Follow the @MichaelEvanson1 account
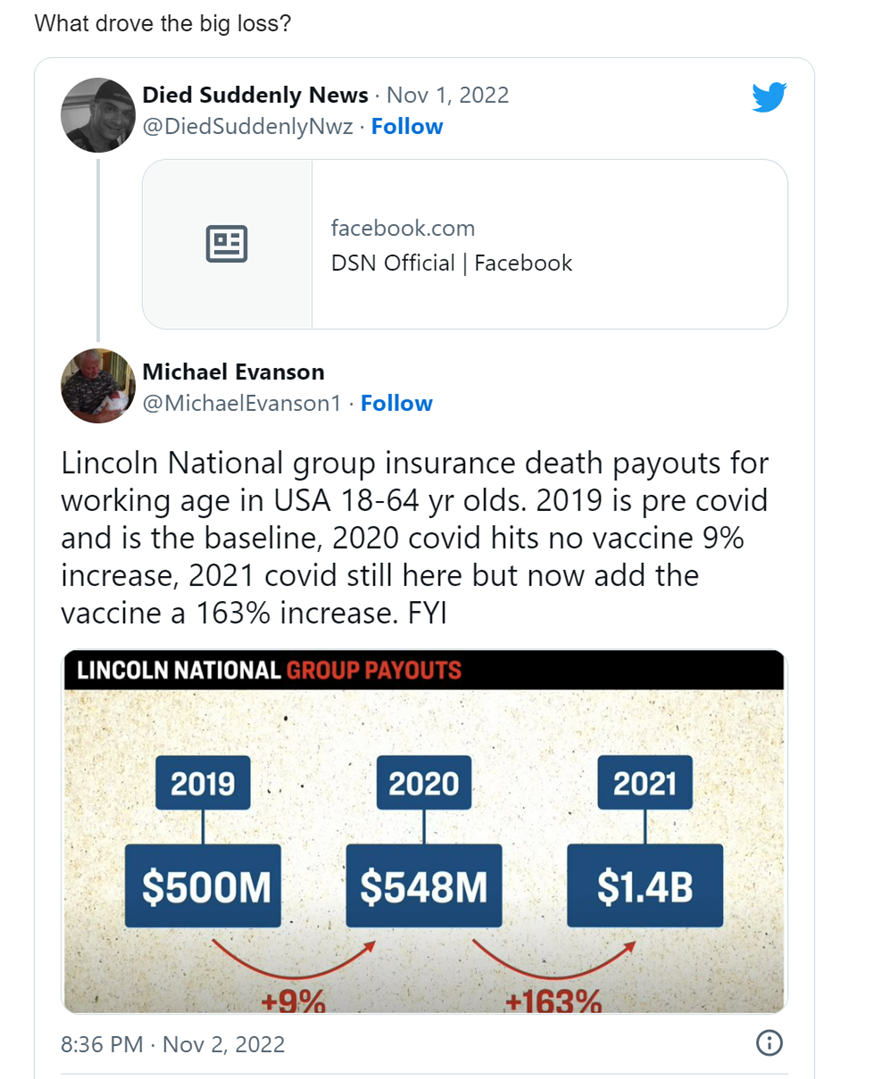 coord(396,403)
